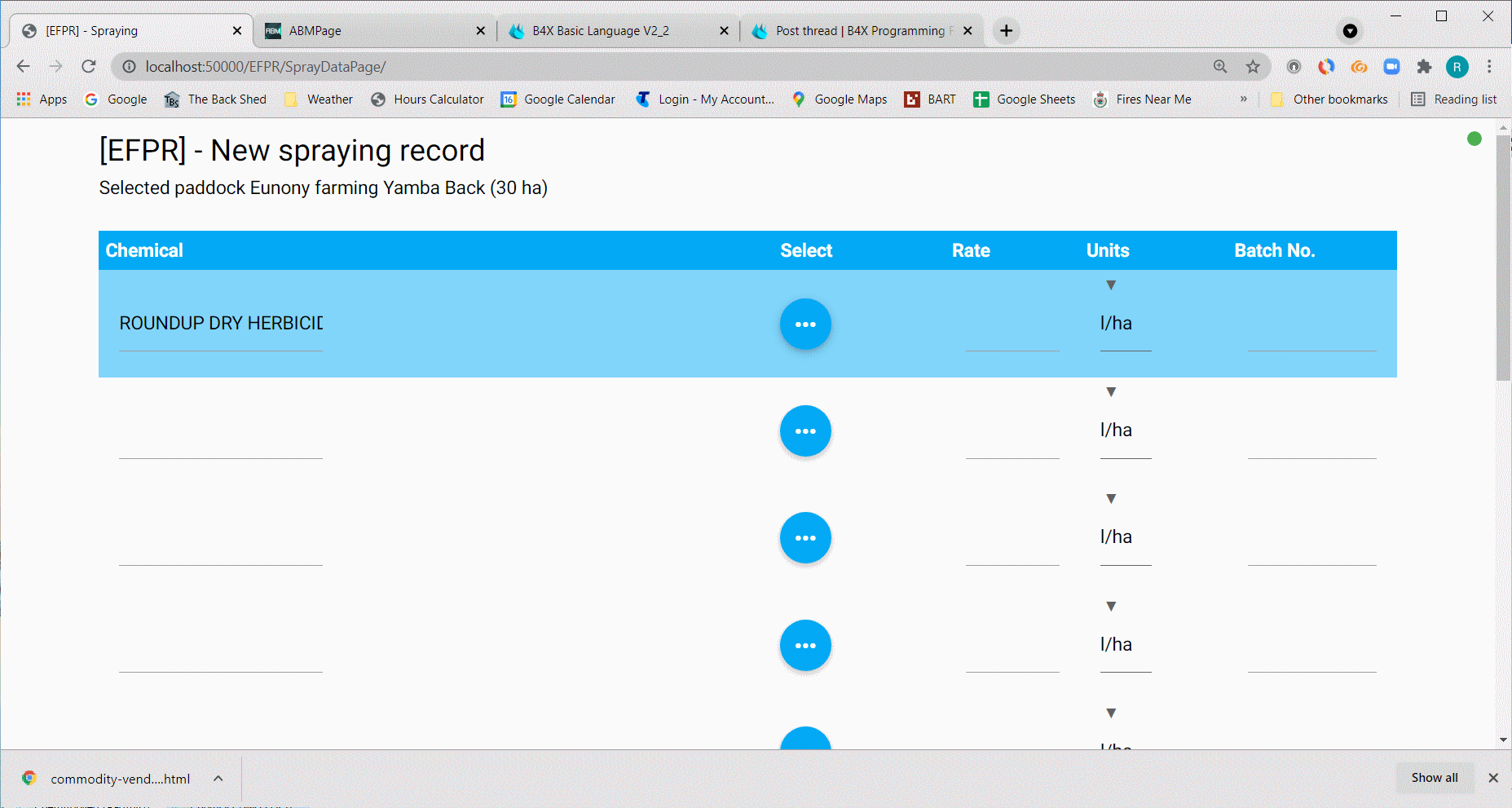The image size is (1512, 808).
Task: Close the downloads bar
Action: (x=1493, y=778)
